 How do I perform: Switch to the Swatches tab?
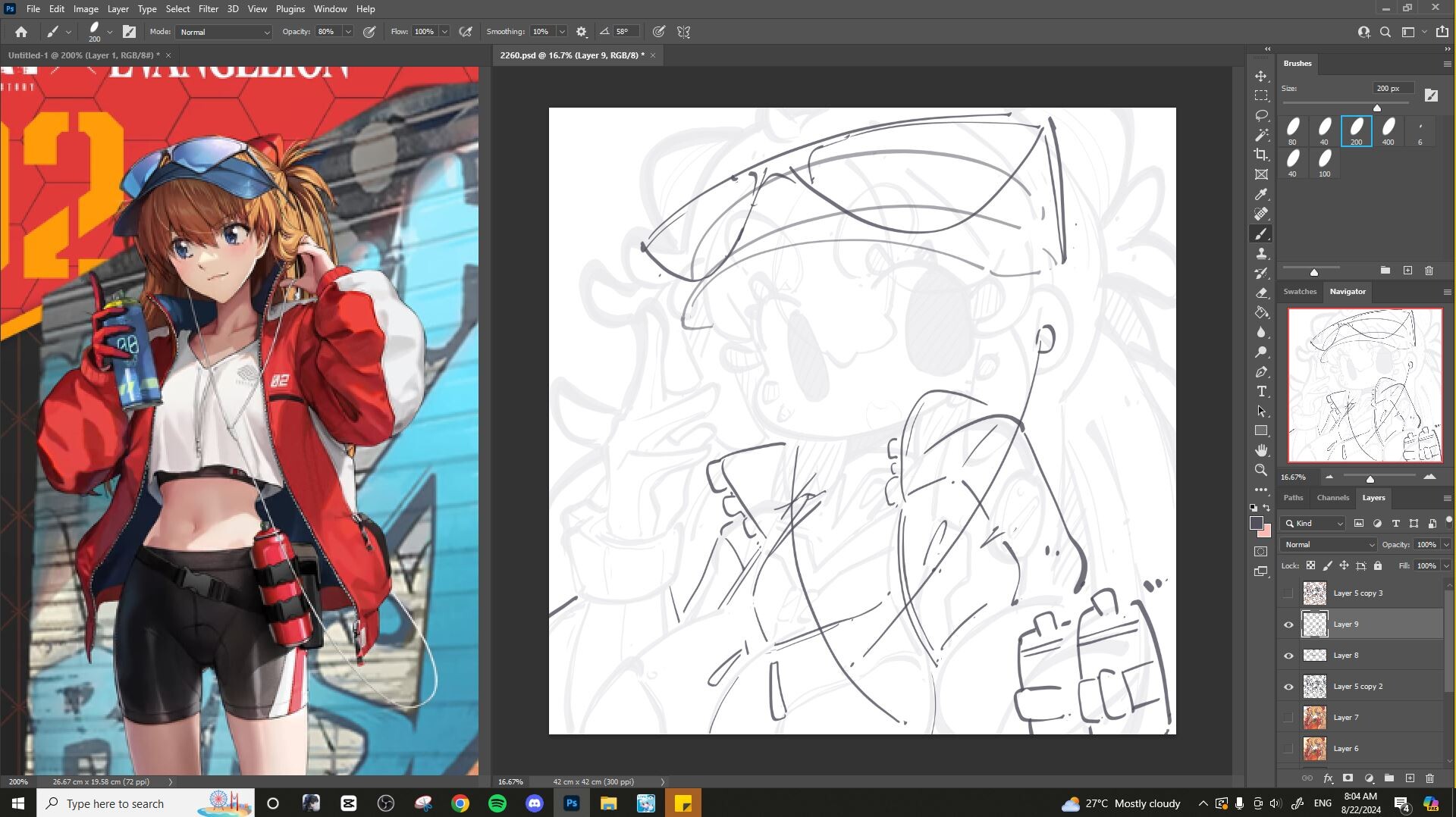click(1300, 292)
